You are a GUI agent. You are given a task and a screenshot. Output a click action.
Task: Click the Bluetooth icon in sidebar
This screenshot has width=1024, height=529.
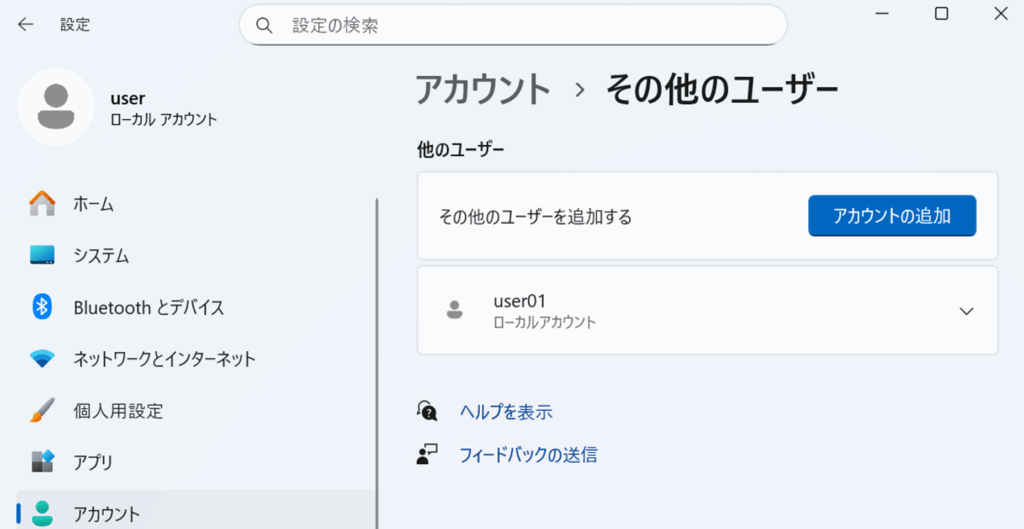42,307
